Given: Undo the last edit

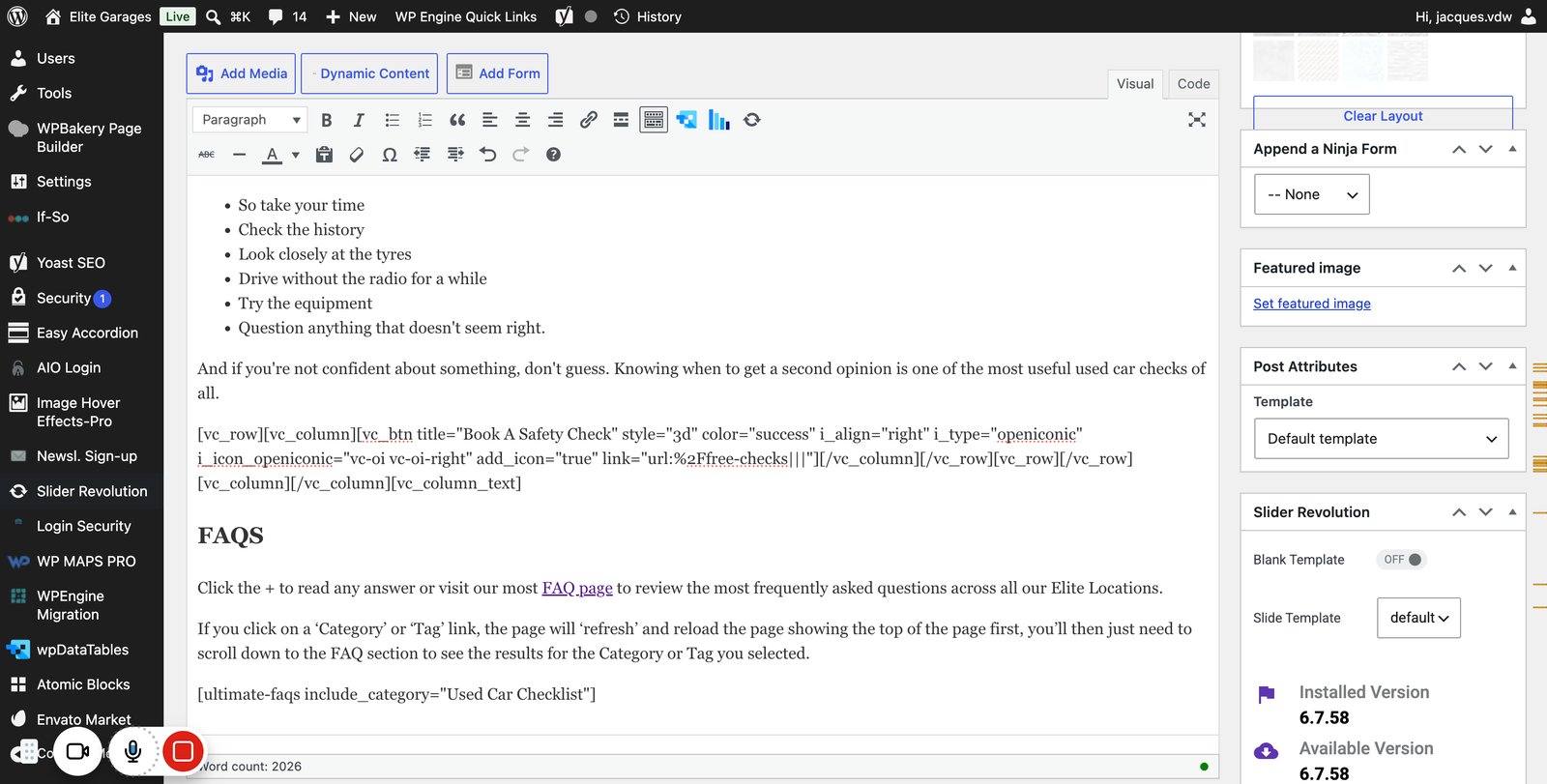Looking at the screenshot, I should tap(488, 155).
